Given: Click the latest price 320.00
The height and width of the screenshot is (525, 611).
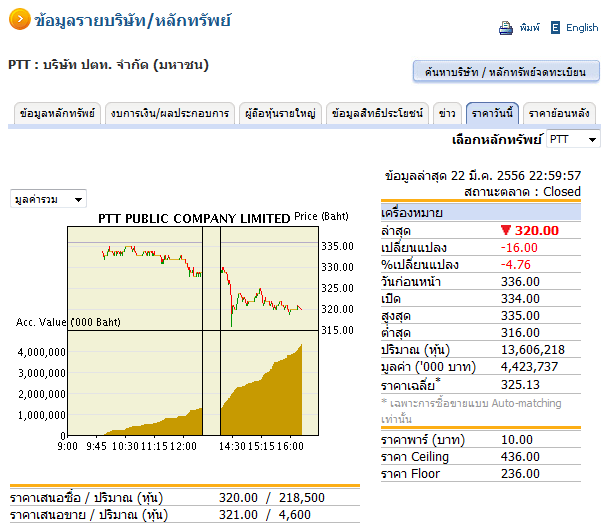Looking at the screenshot, I should pos(537,231).
